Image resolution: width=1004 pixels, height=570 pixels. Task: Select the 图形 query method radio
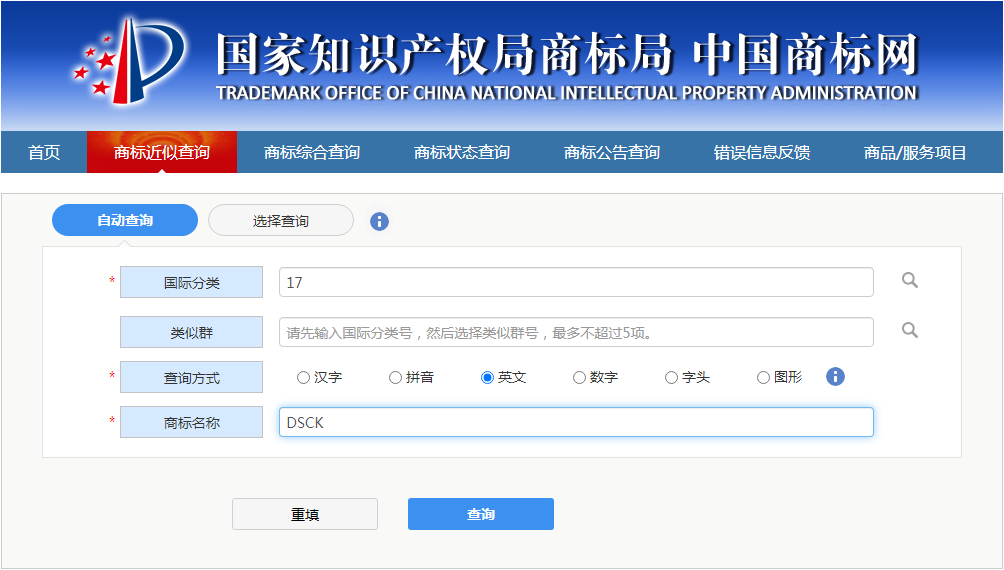(763, 378)
